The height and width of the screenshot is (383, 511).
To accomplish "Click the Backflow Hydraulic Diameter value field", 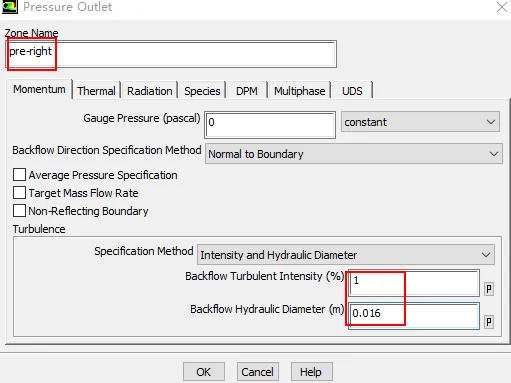I will coord(414,316).
